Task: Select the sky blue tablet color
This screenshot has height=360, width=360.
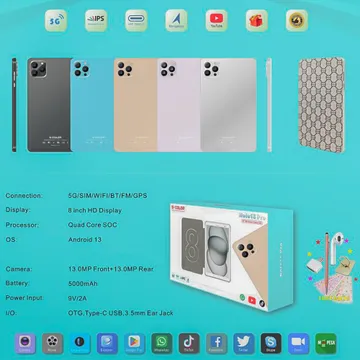Action: coord(92,105)
